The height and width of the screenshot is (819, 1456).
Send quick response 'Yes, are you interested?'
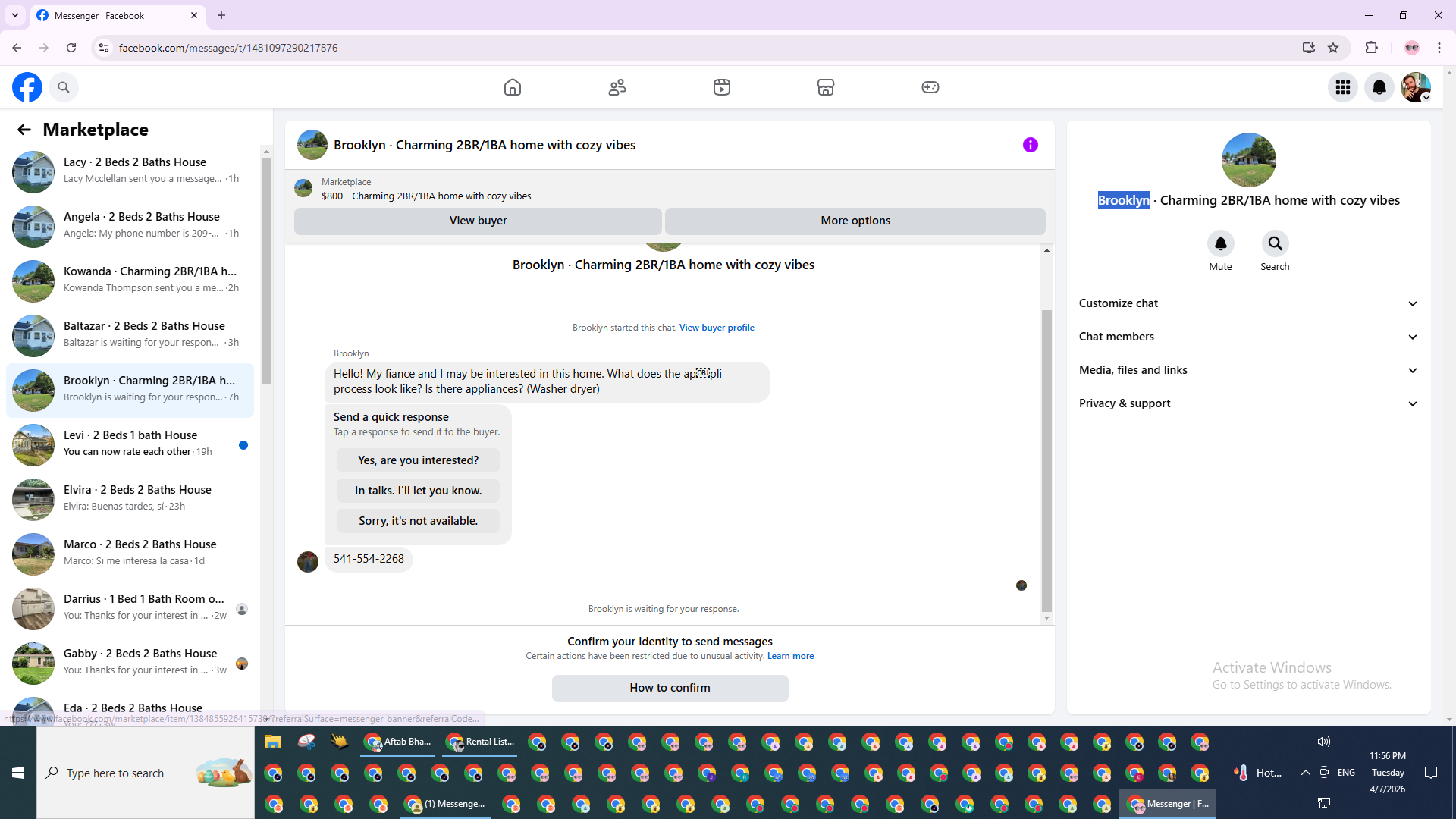point(418,460)
